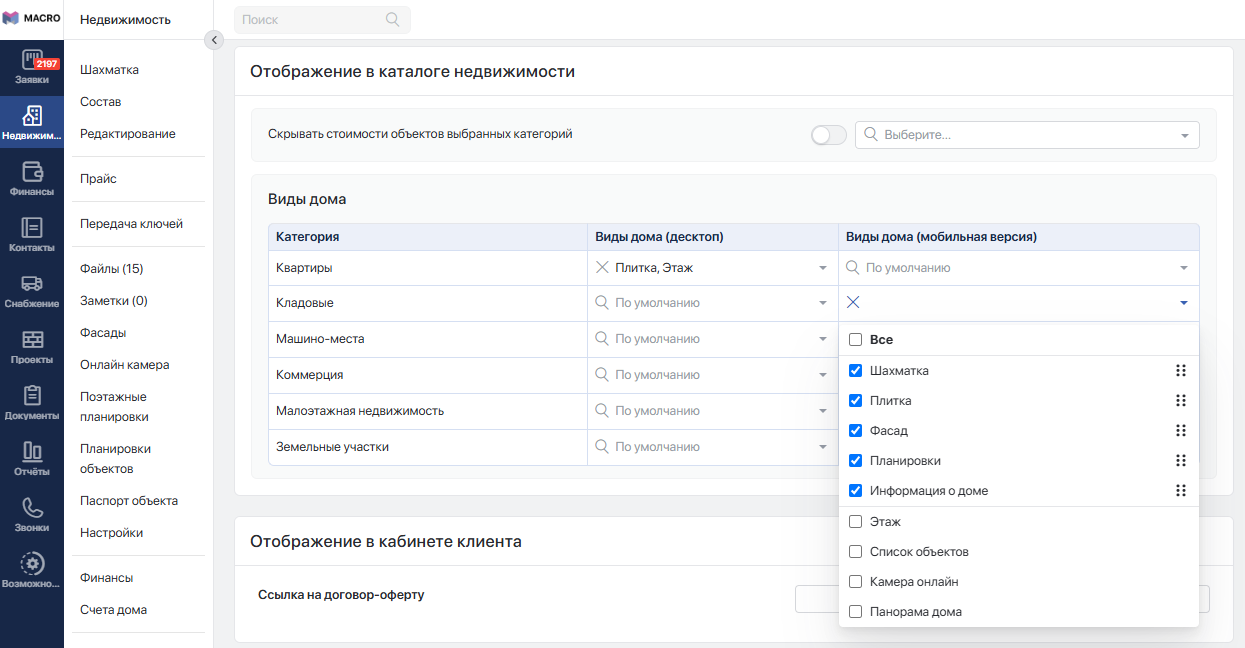Select Паспорт объекта menu item
Image resolution: width=1245 pixels, height=648 pixels.
tap(128, 501)
